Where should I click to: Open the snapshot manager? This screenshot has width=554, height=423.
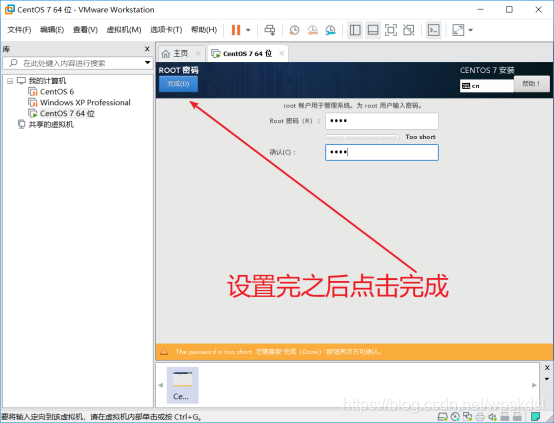click(x=330, y=30)
